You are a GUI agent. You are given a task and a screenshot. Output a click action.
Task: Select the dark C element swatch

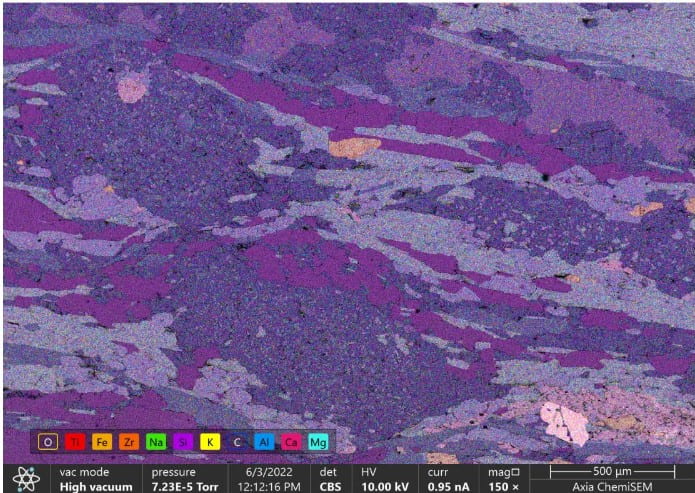[237, 441]
